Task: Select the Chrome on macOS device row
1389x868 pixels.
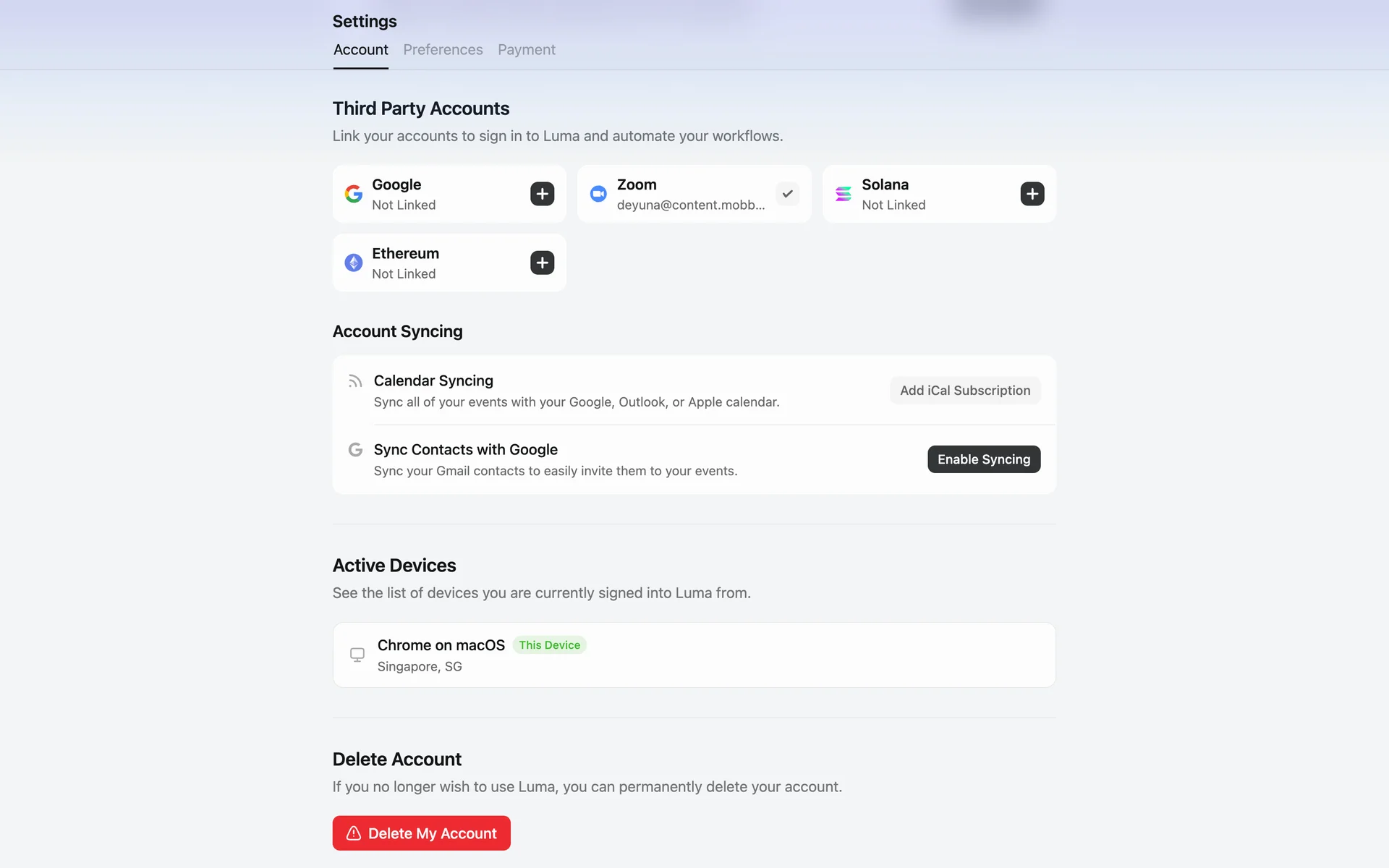Action: point(694,655)
